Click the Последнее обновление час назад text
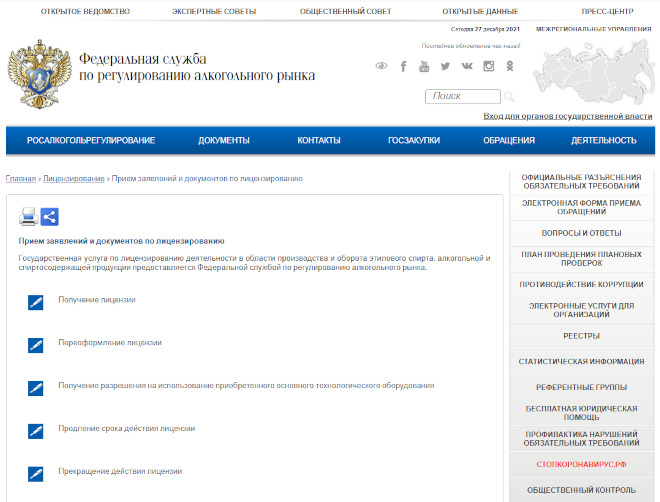 point(471,45)
